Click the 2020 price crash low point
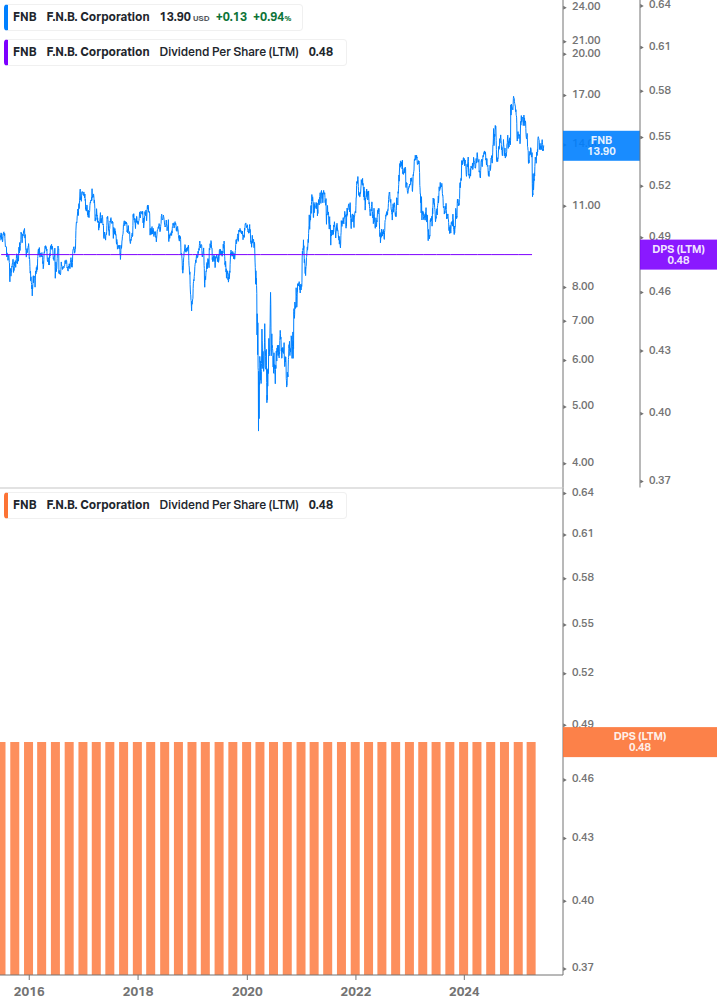This screenshot has width=717, height=1005. pos(258,429)
